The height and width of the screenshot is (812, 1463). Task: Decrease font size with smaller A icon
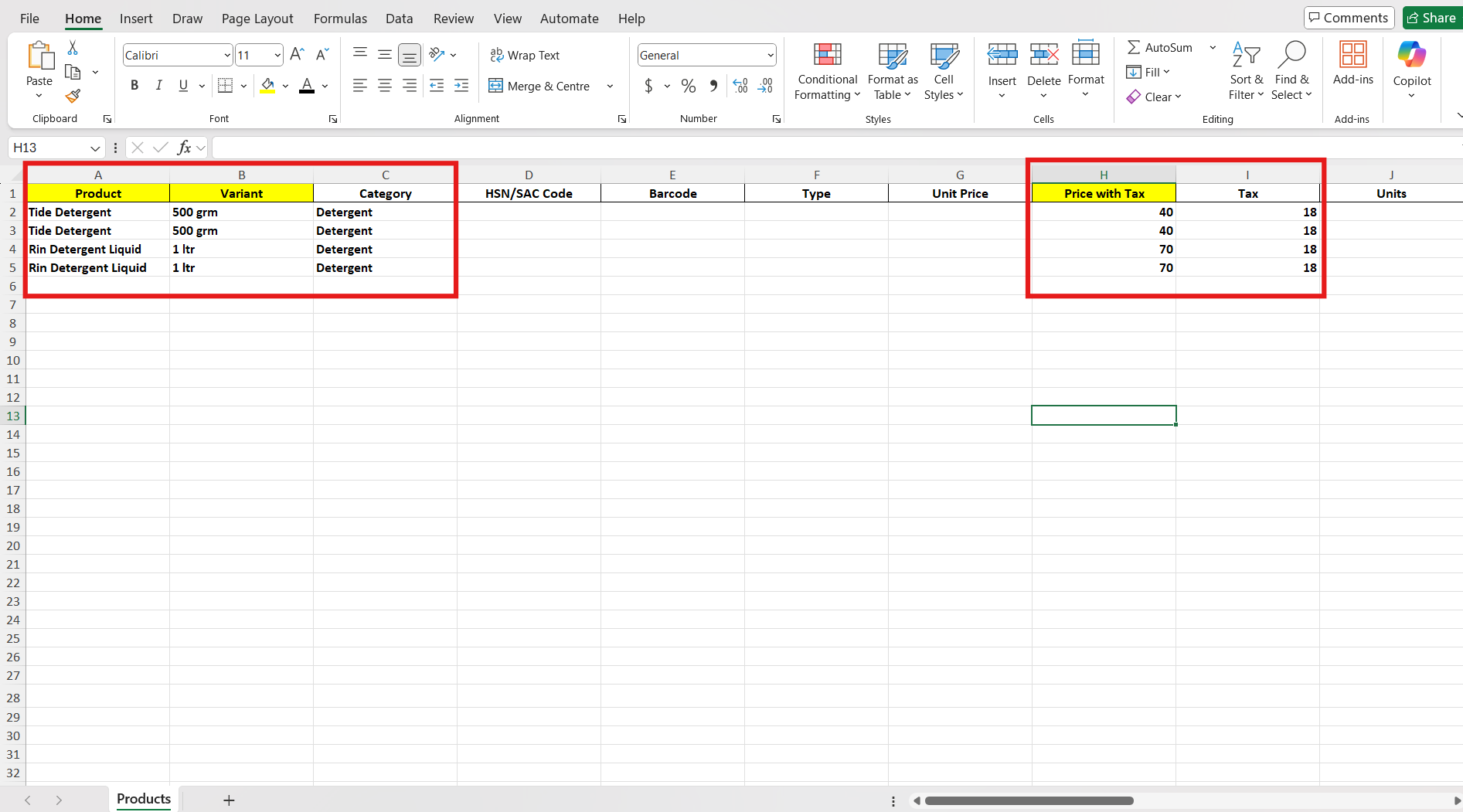[322, 54]
